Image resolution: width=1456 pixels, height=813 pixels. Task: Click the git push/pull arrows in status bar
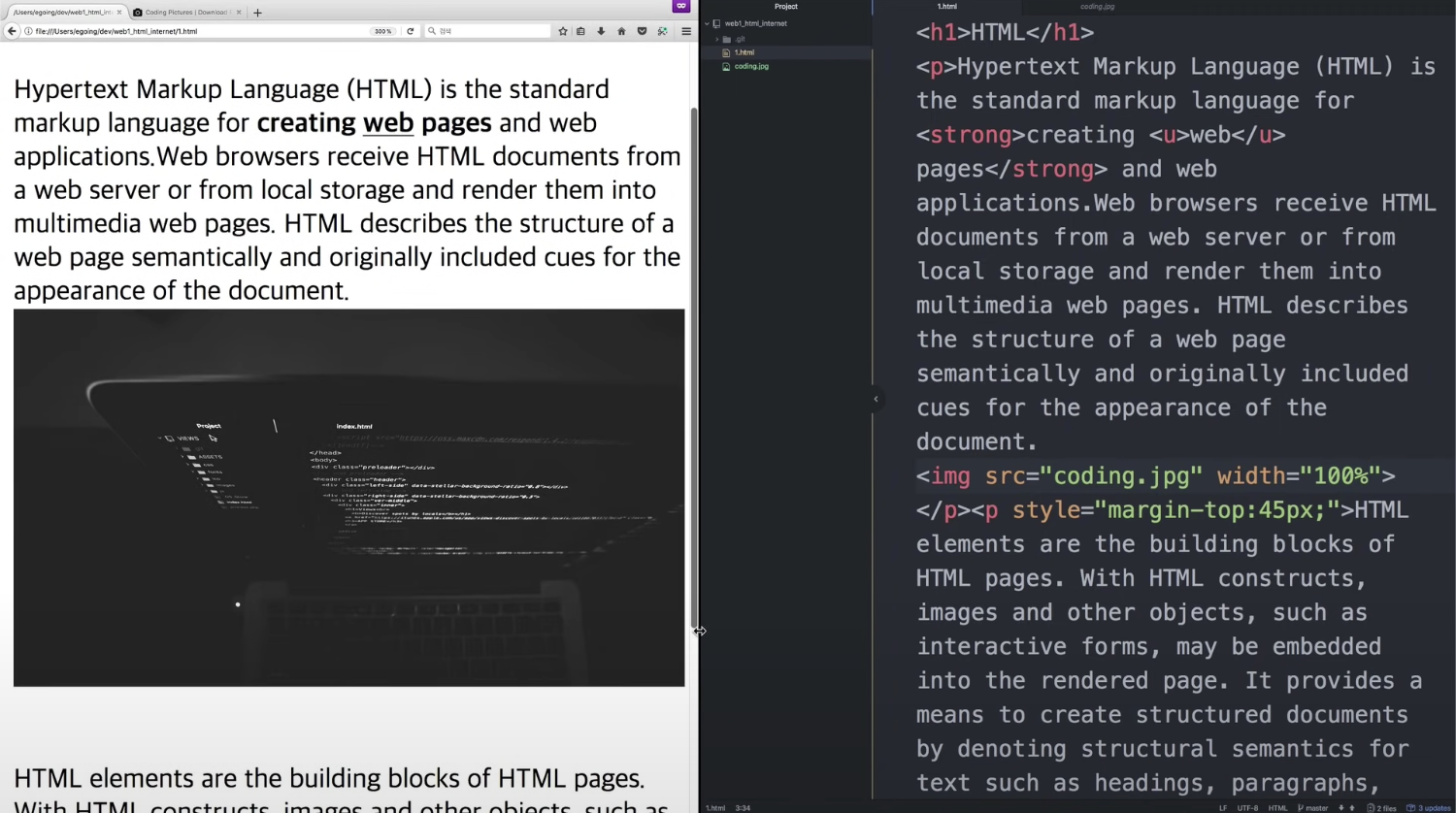tap(1346, 807)
